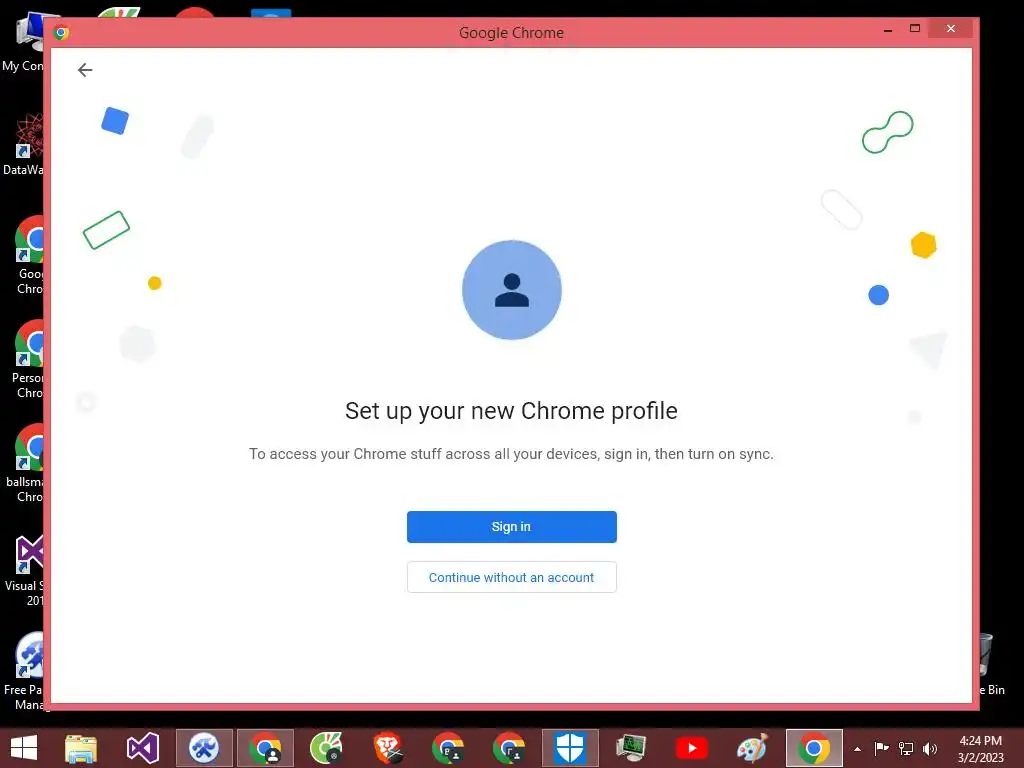Open the clock showing 4:24 PM
This screenshot has width=1024, height=768.
pos(980,749)
